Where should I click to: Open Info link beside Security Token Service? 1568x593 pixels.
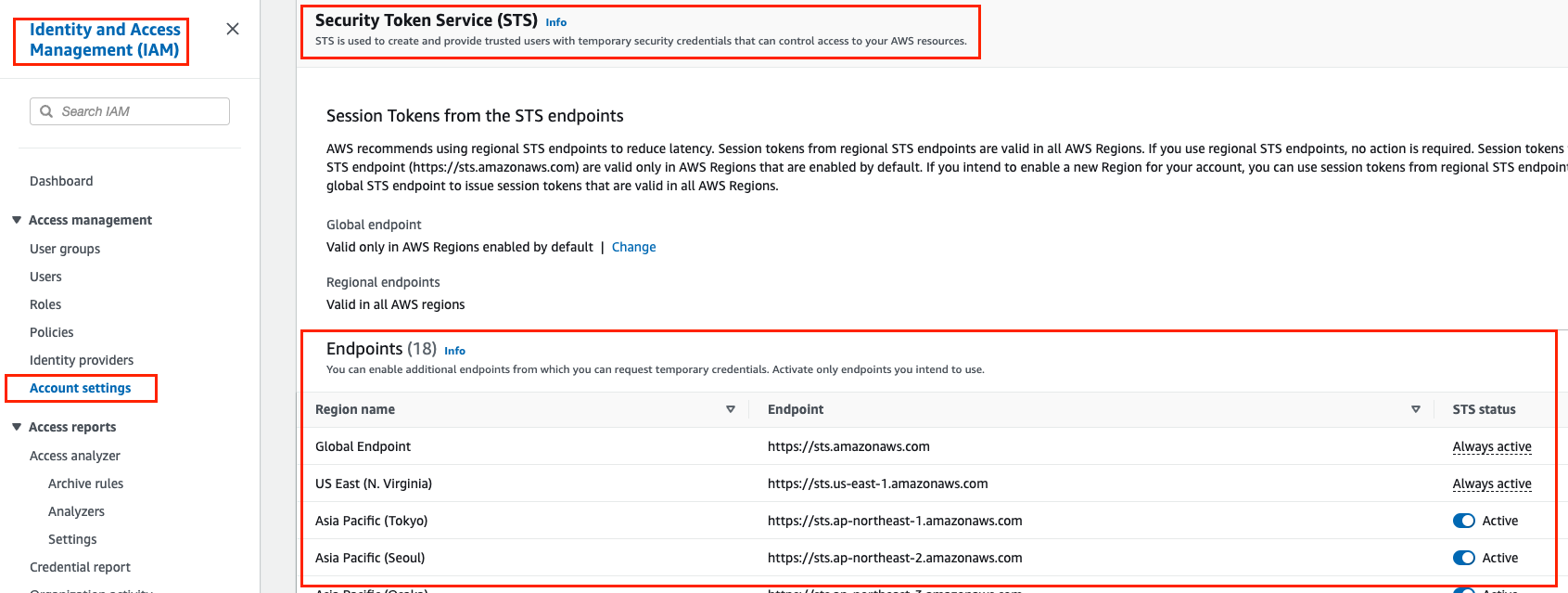point(556,22)
